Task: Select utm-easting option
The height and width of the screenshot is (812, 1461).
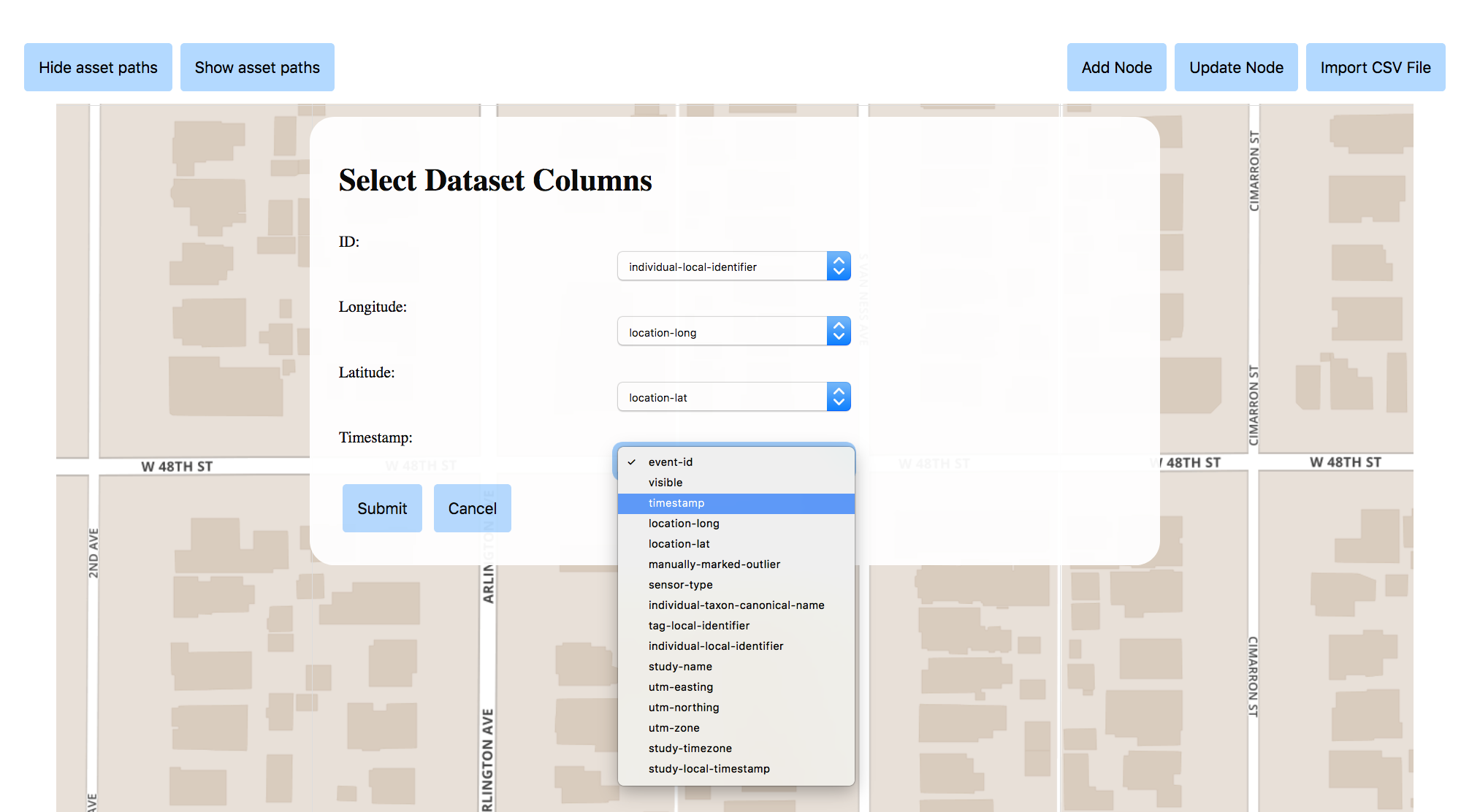Action: click(681, 687)
